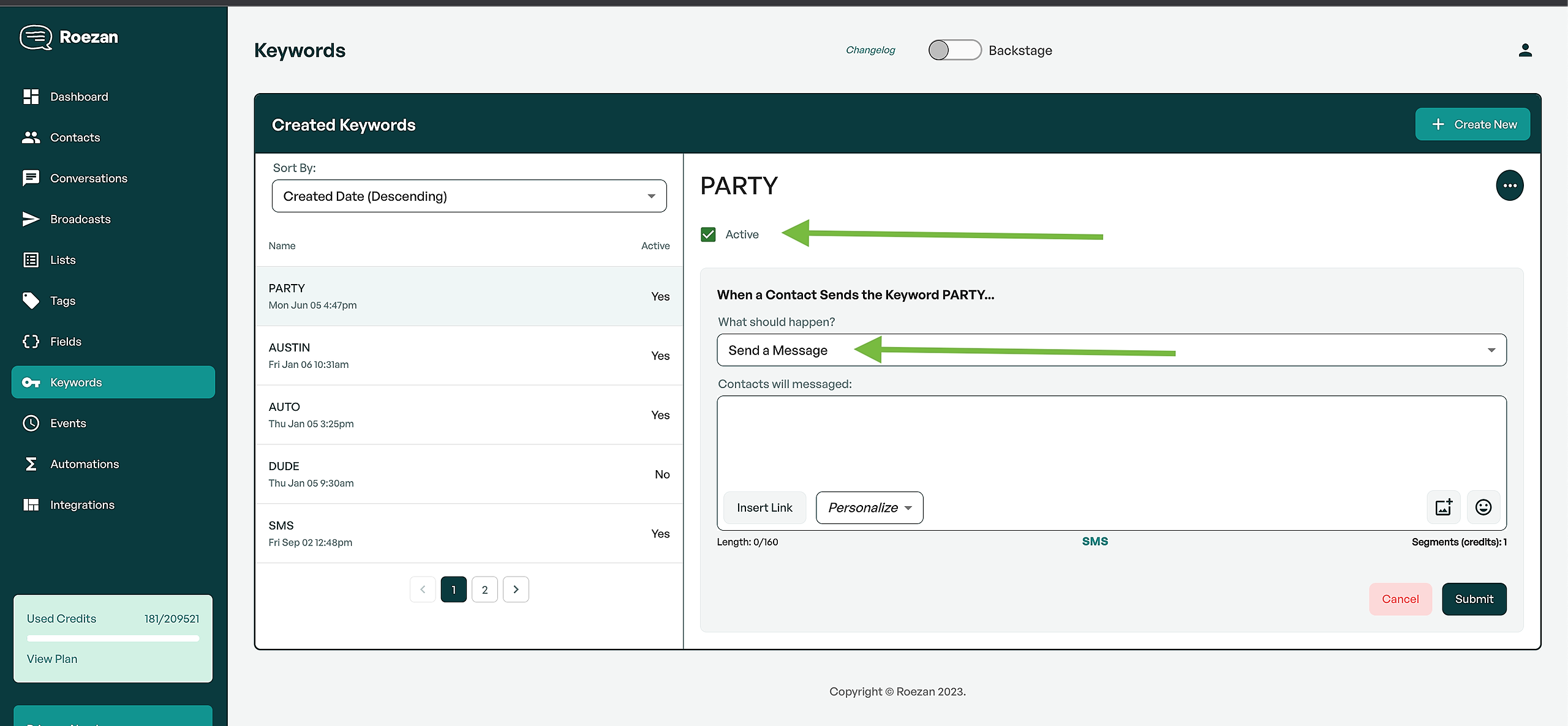
Task: Click the add image icon in message box
Action: (x=1443, y=507)
